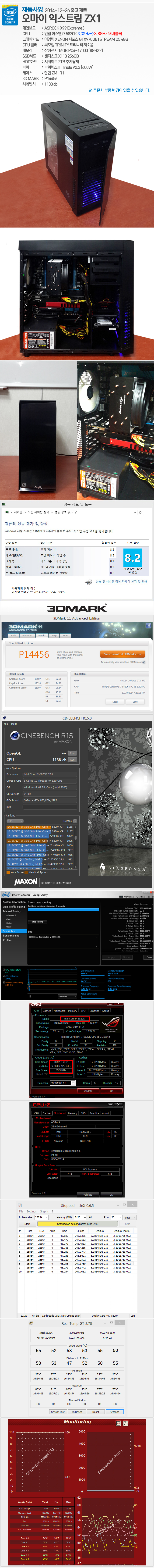Image resolution: width=154 pixels, height=1568 pixels.
Task: Click Stop Testing button in XTU
Action: 38,922
